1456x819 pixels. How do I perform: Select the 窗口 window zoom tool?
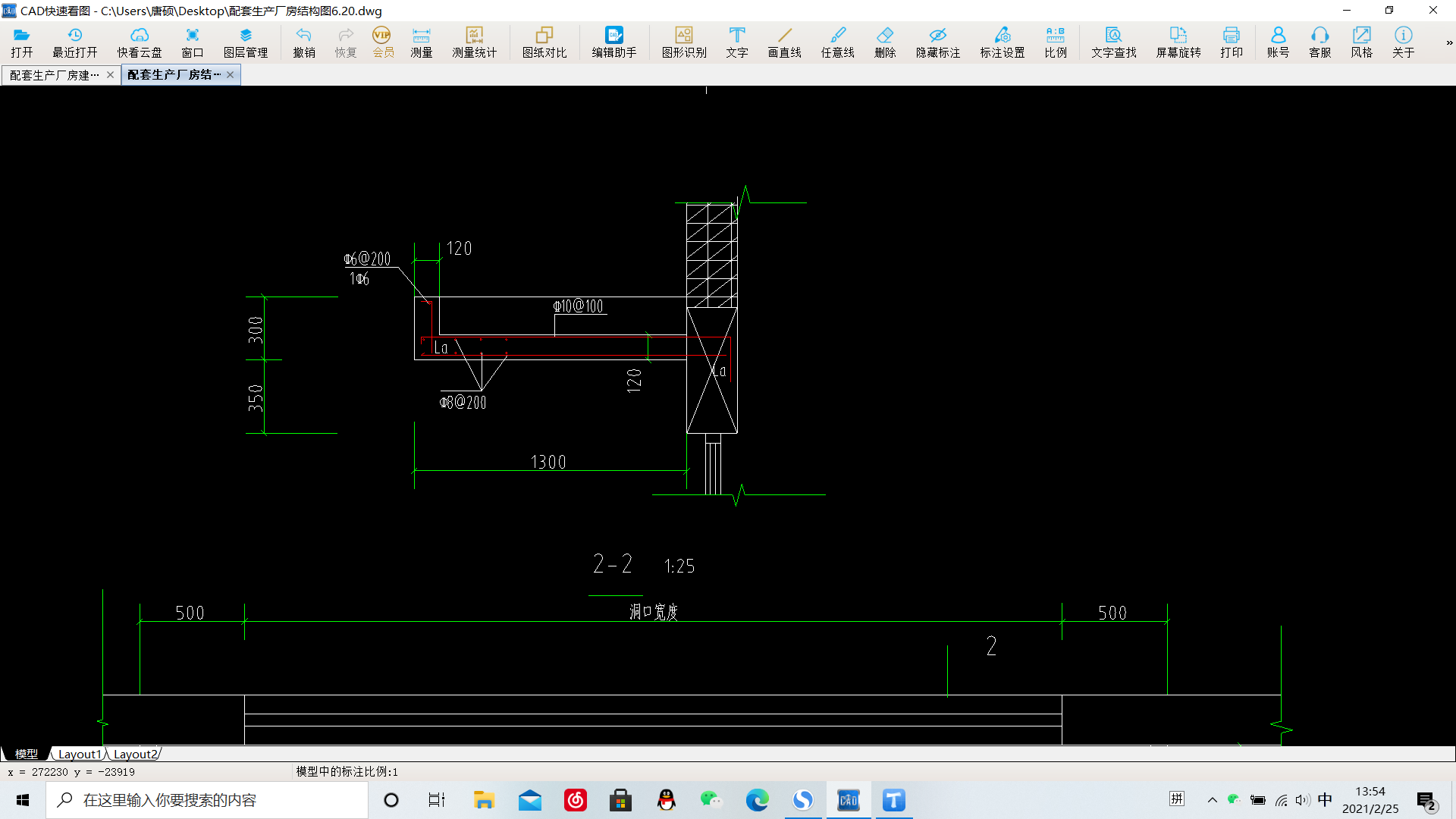point(193,42)
